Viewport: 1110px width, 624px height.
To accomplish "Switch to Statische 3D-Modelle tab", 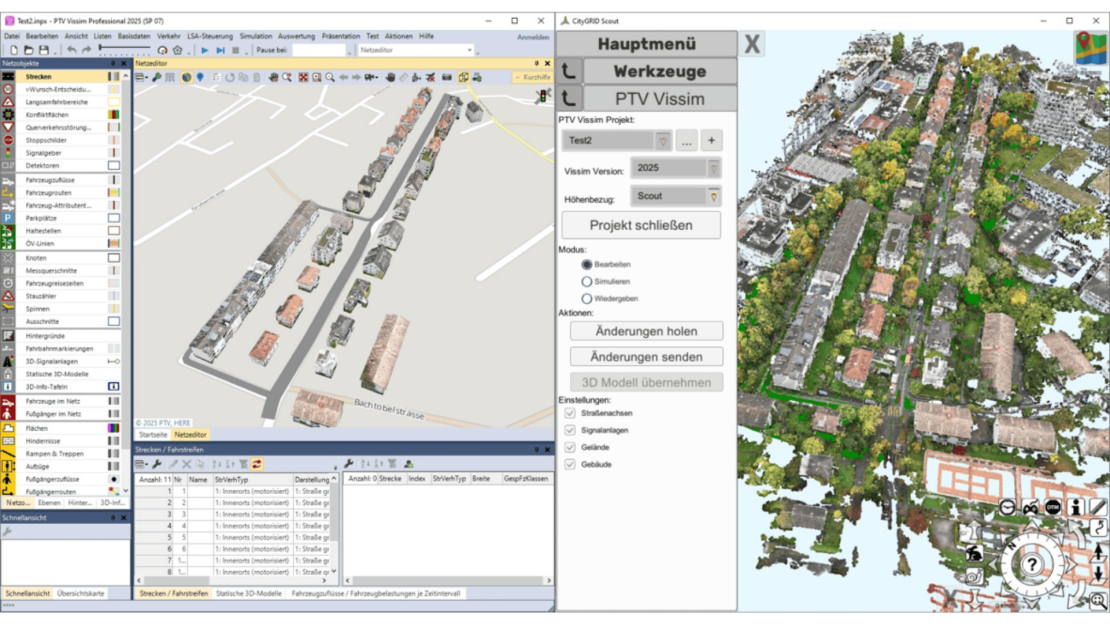I will (x=248, y=594).
